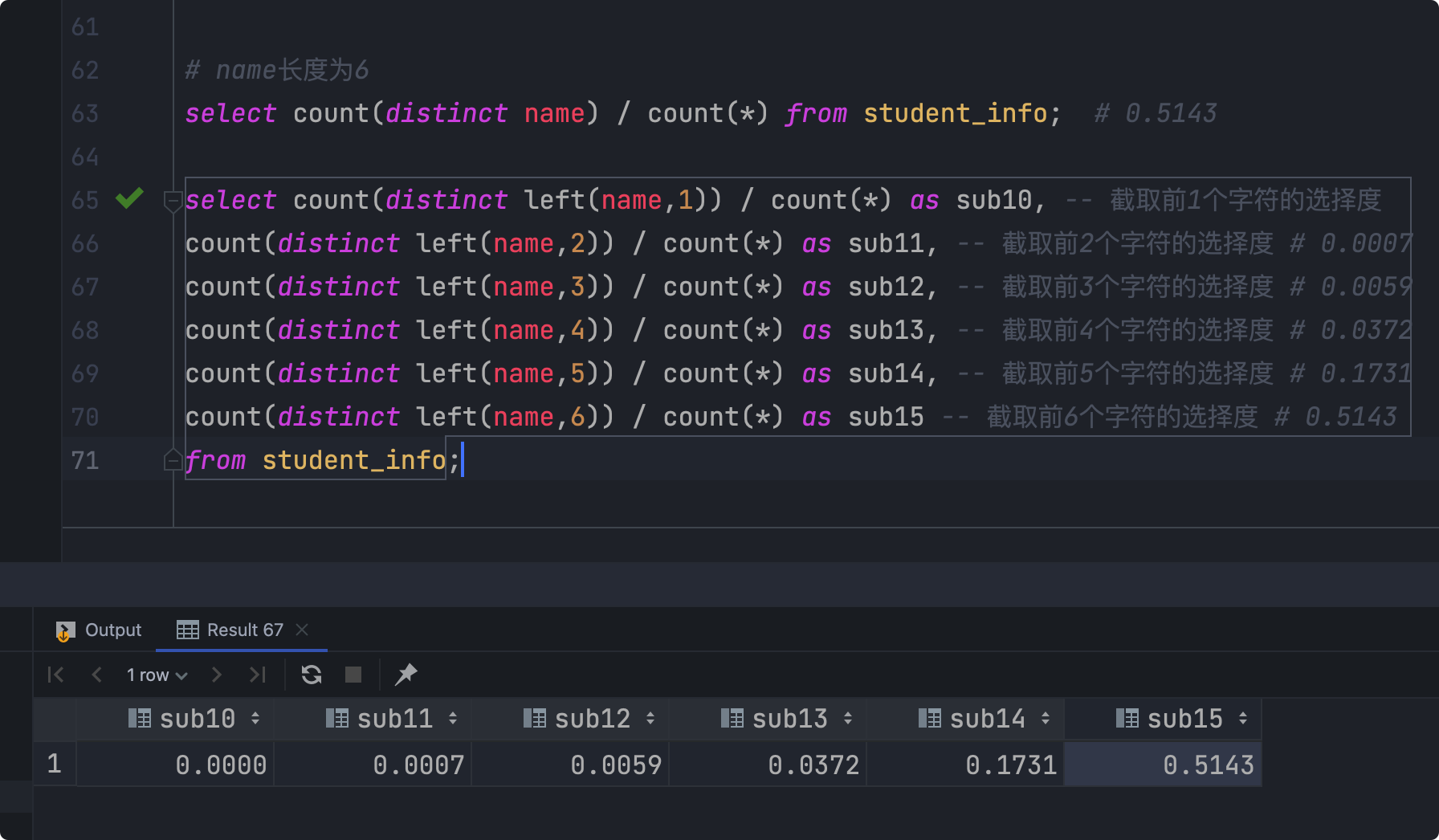Click the comment '# name长度为6' on line 62
The height and width of the screenshot is (840, 1439).
277,70
